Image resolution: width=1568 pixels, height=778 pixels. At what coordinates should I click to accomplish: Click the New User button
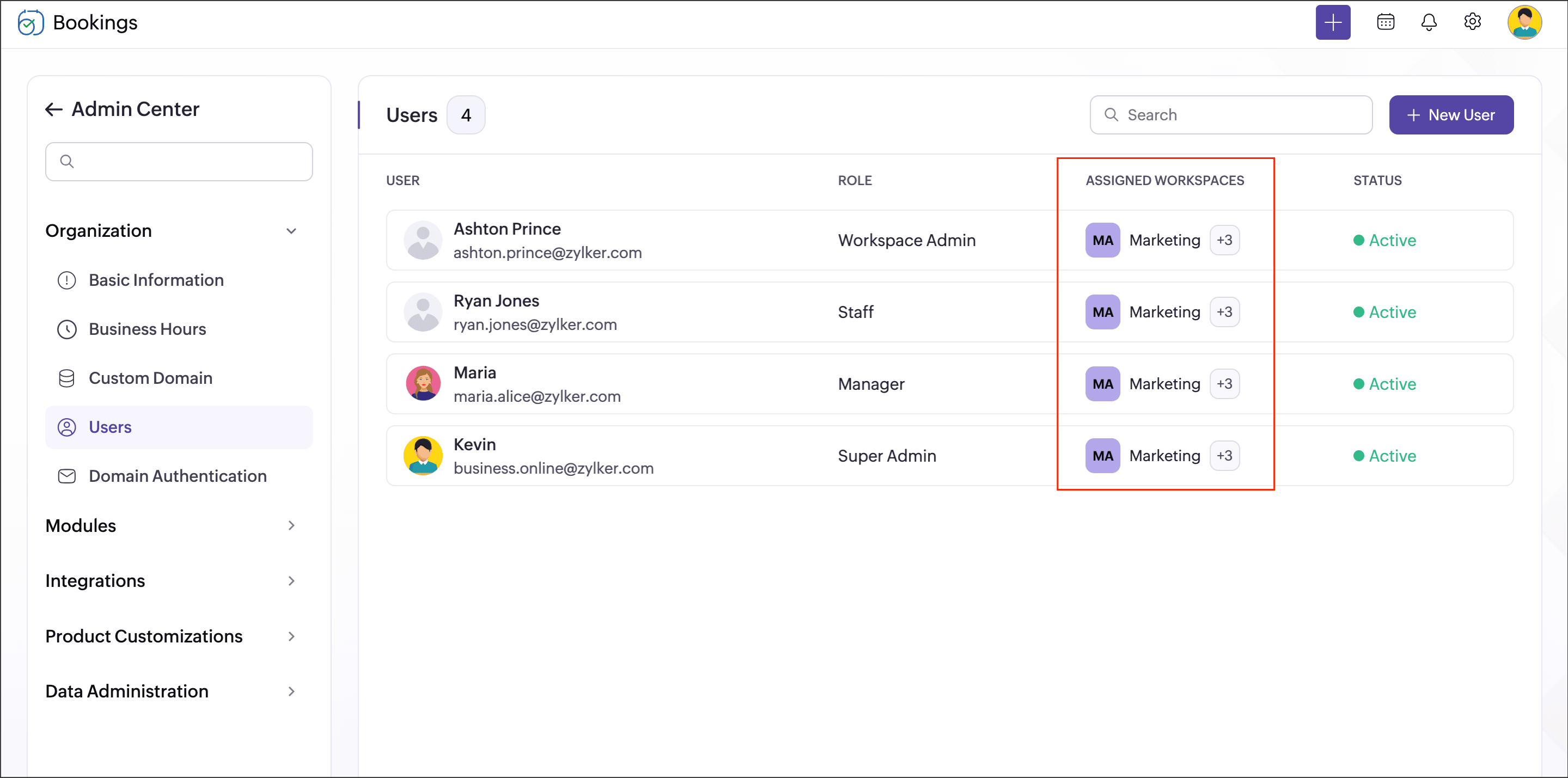1450,115
